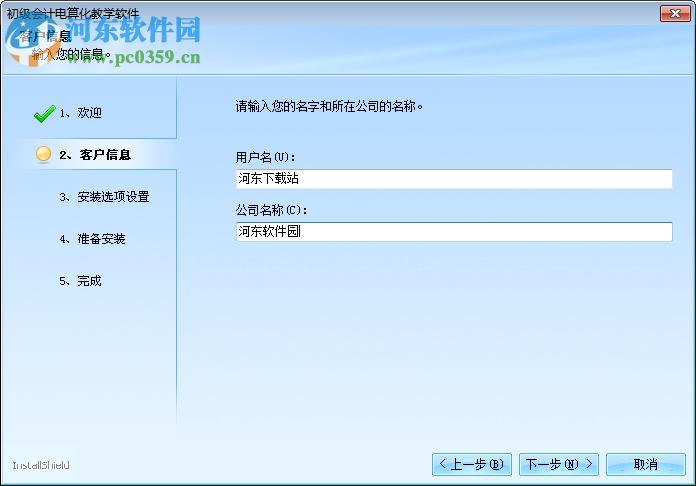Close the installer window
Screen dimensions: 696x486
[x=675, y=14]
